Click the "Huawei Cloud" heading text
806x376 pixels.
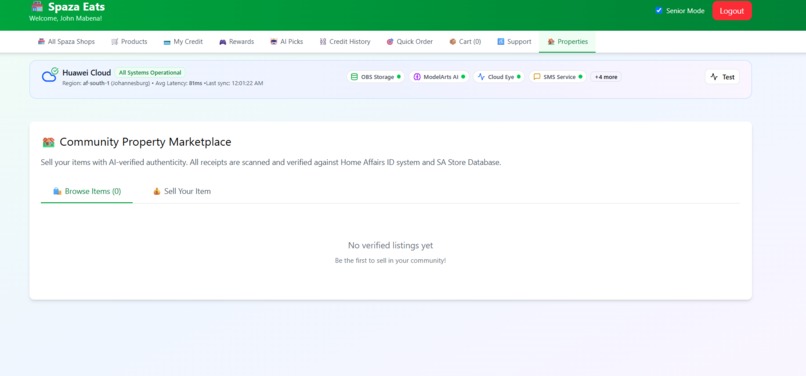click(86, 73)
